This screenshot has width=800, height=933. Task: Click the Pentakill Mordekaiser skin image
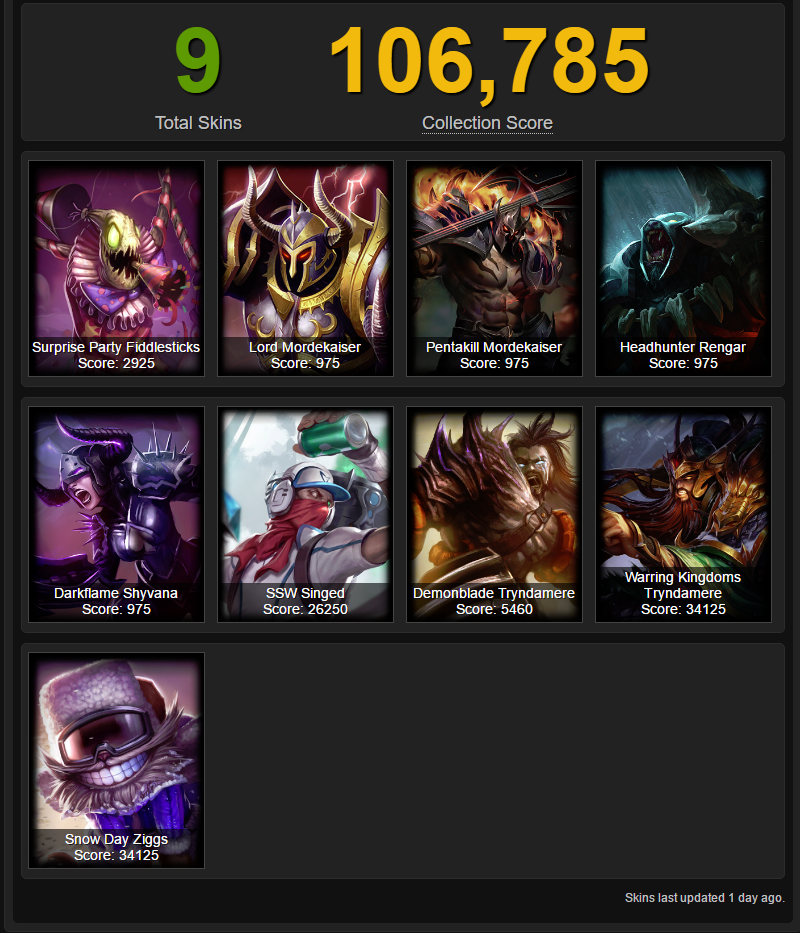point(494,268)
